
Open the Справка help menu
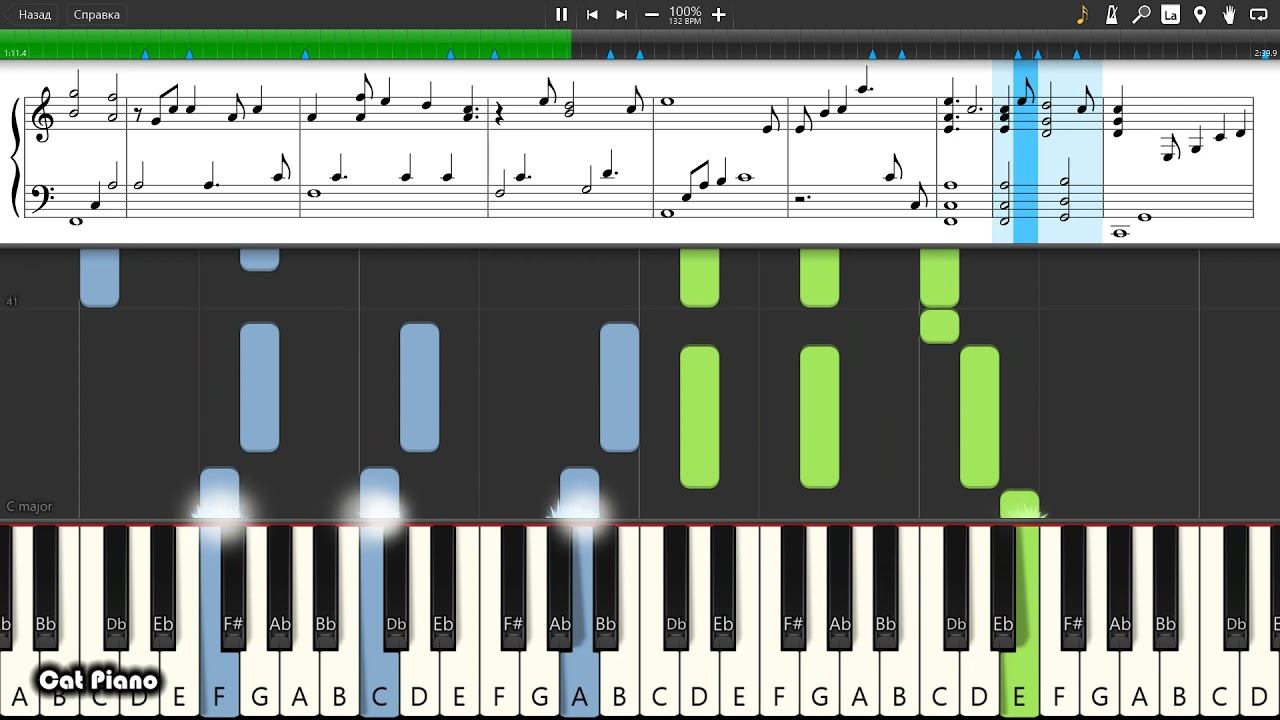point(97,15)
